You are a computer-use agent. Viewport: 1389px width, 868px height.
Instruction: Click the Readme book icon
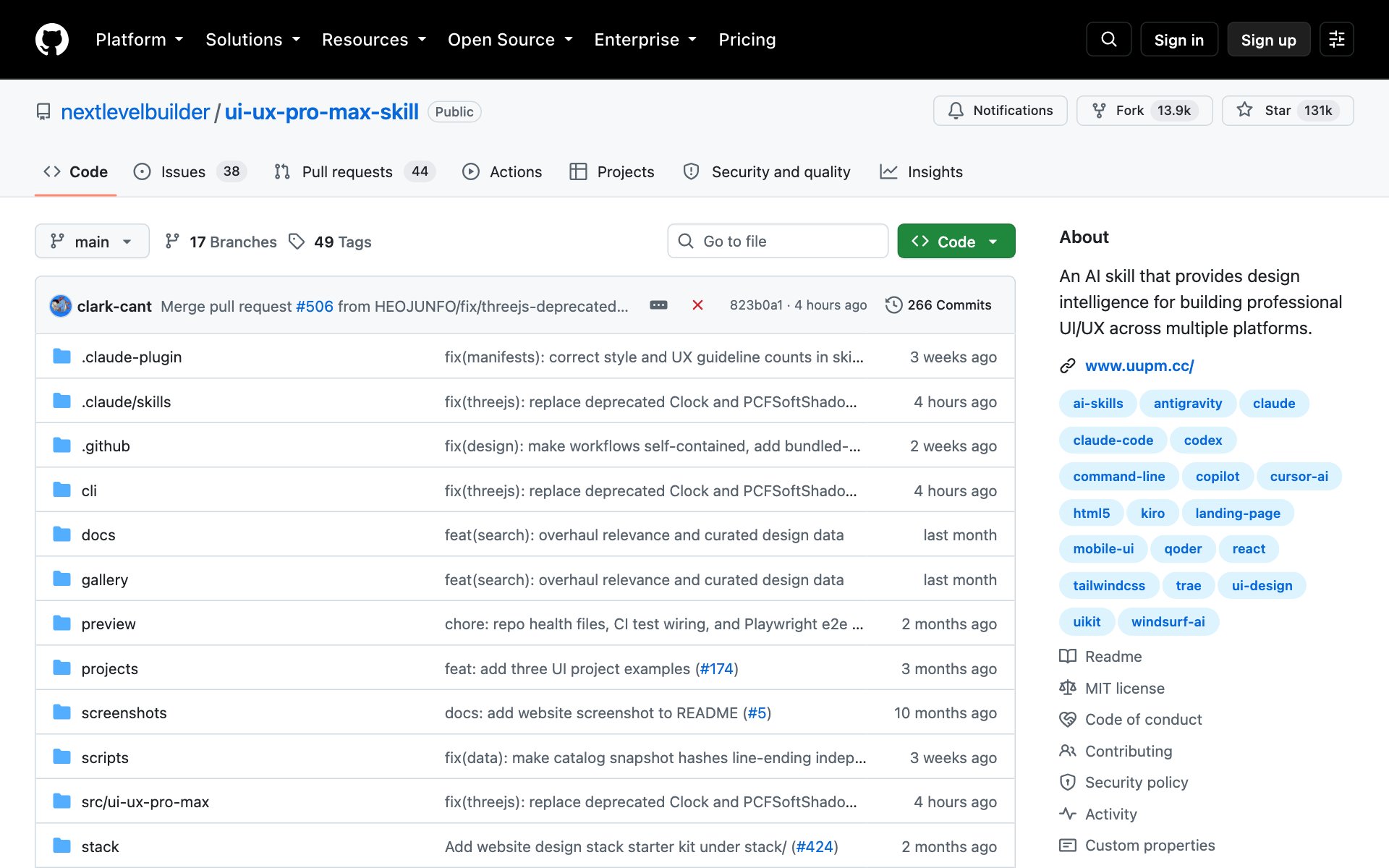click(x=1068, y=656)
